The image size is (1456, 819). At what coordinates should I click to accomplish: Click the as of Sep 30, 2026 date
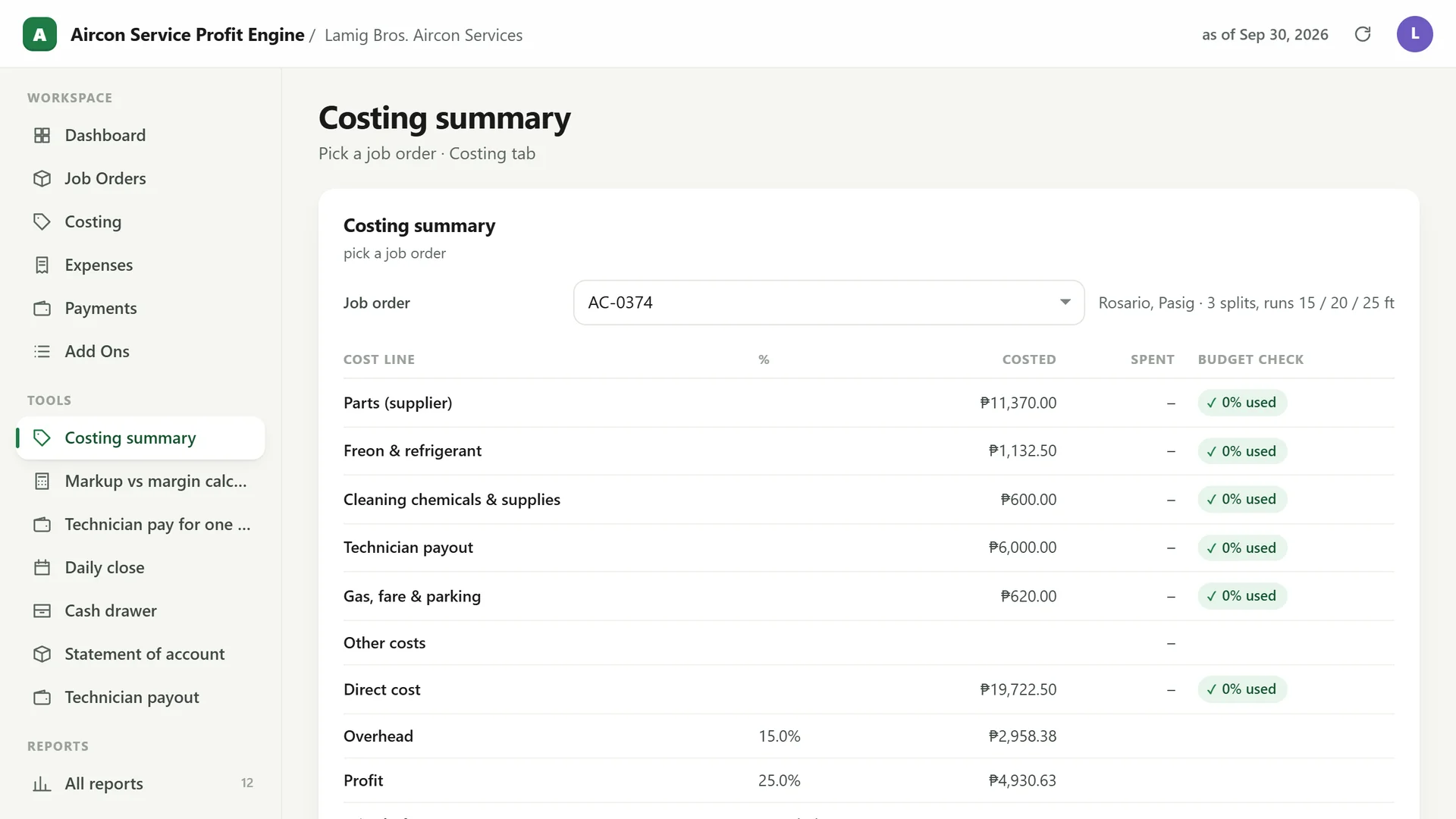pyautogui.click(x=1265, y=35)
